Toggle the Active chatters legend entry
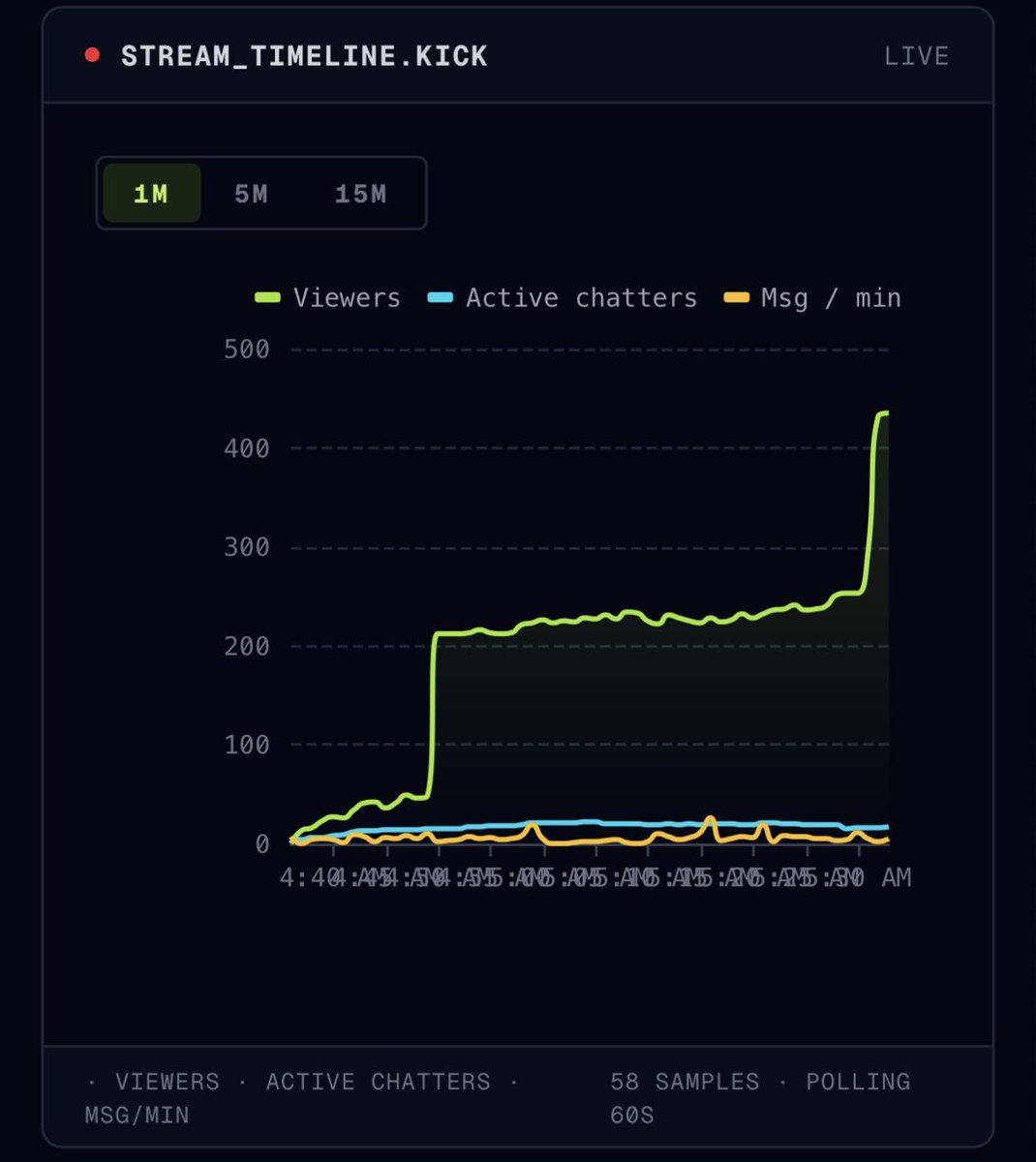Viewport: 1036px width, 1162px height. [563, 298]
